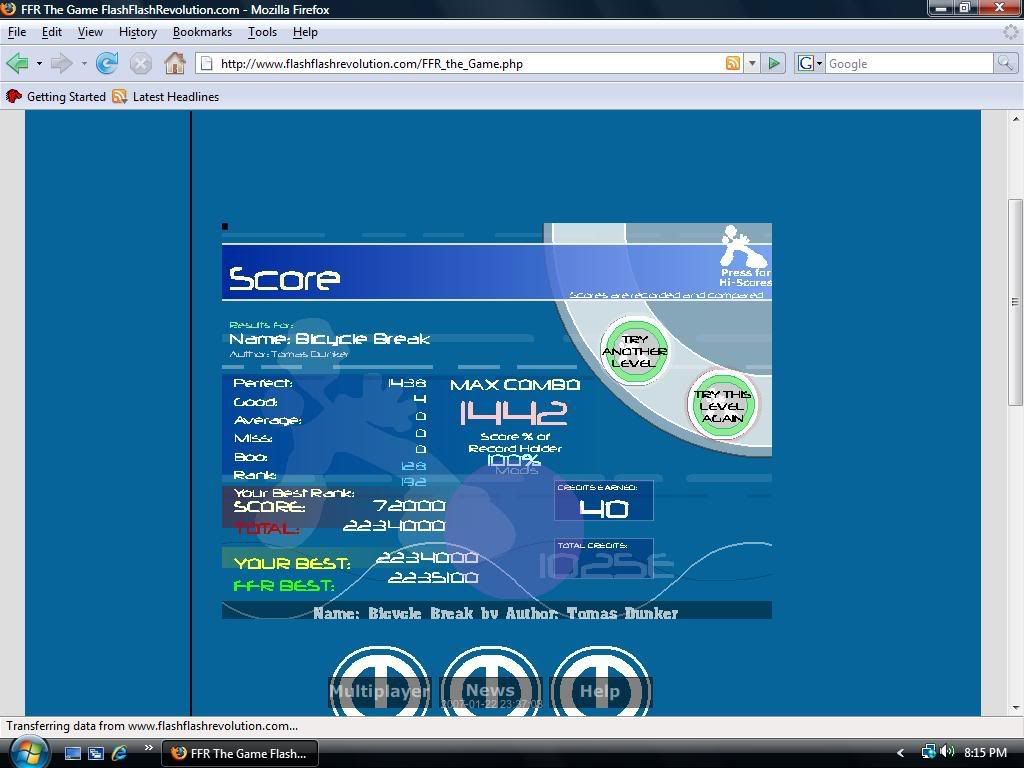Click Try This Level Again button
1024x768 pixels.
tap(722, 406)
